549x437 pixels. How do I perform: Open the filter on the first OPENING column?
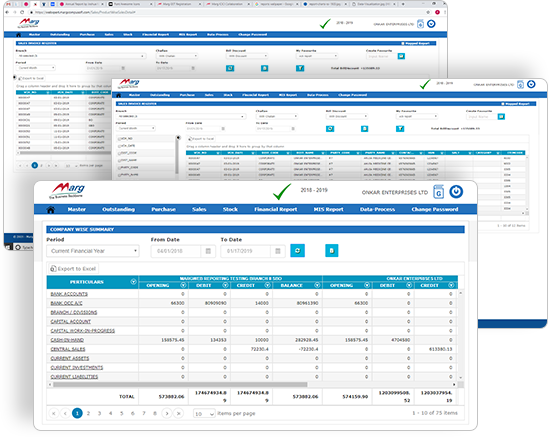(183, 285)
